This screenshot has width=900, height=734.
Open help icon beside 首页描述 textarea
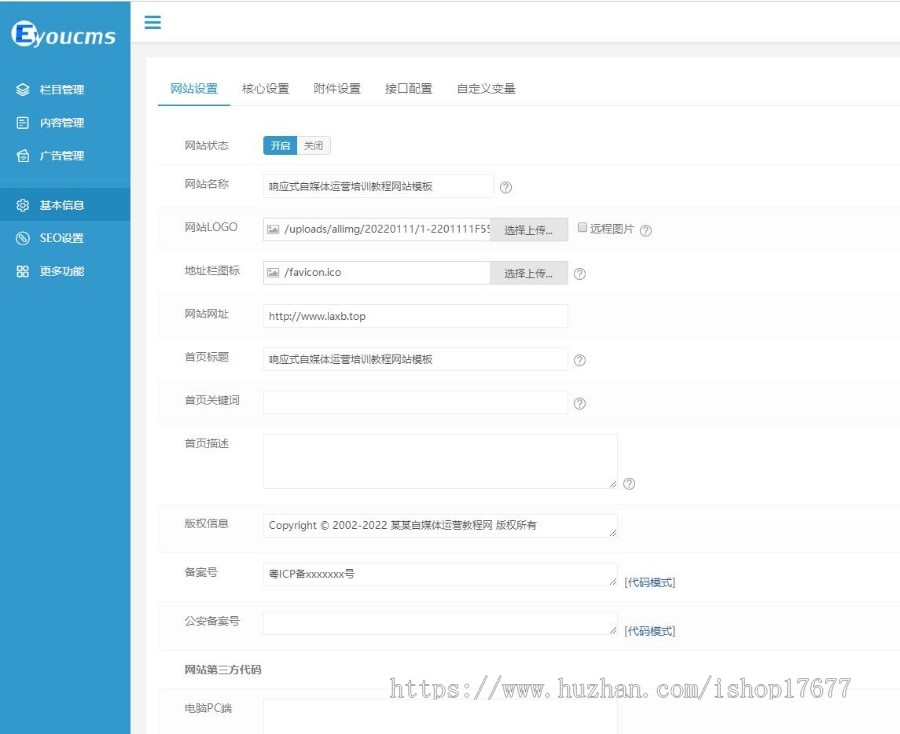pos(629,484)
